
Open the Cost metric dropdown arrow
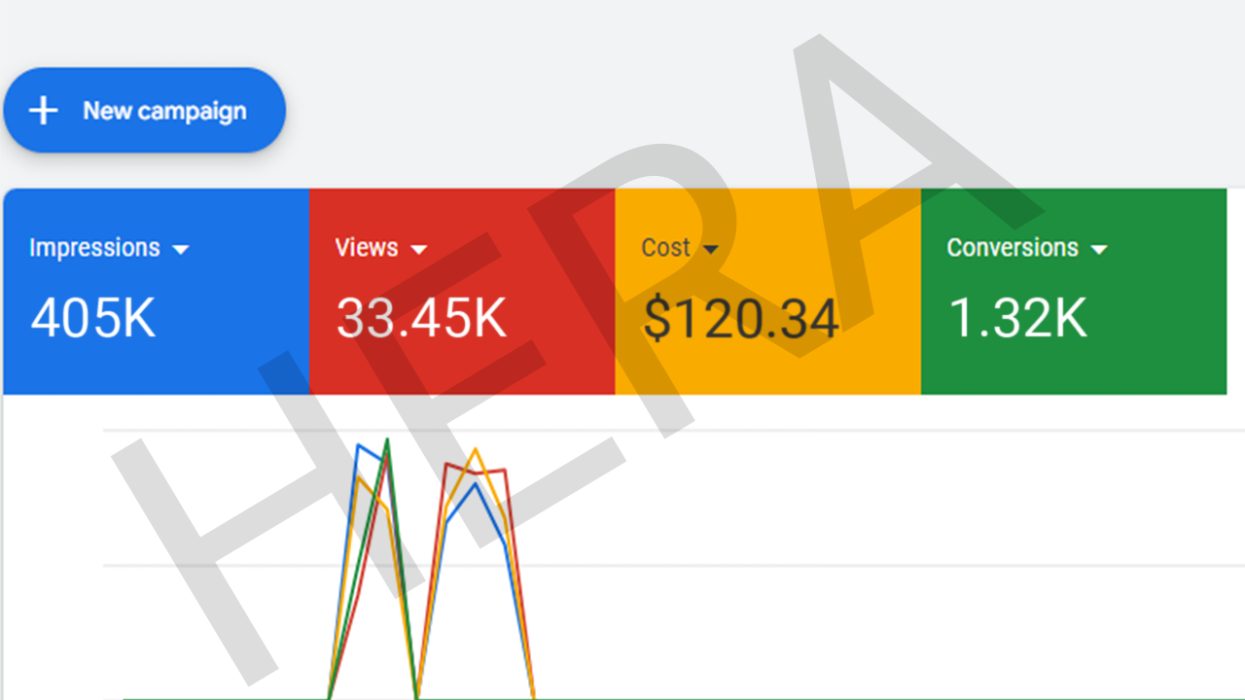click(x=711, y=250)
